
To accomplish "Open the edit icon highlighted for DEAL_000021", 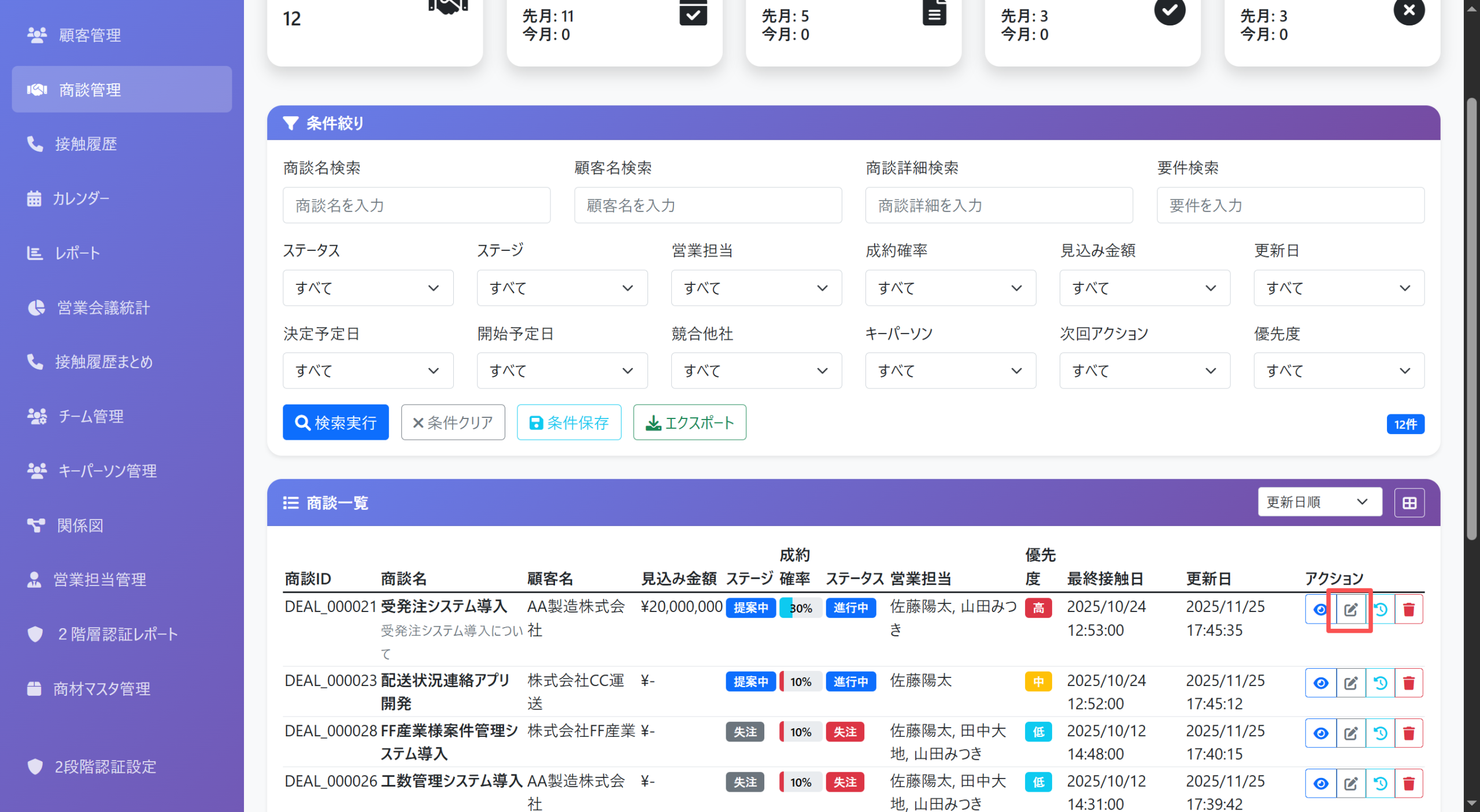I will (1350, 609).
